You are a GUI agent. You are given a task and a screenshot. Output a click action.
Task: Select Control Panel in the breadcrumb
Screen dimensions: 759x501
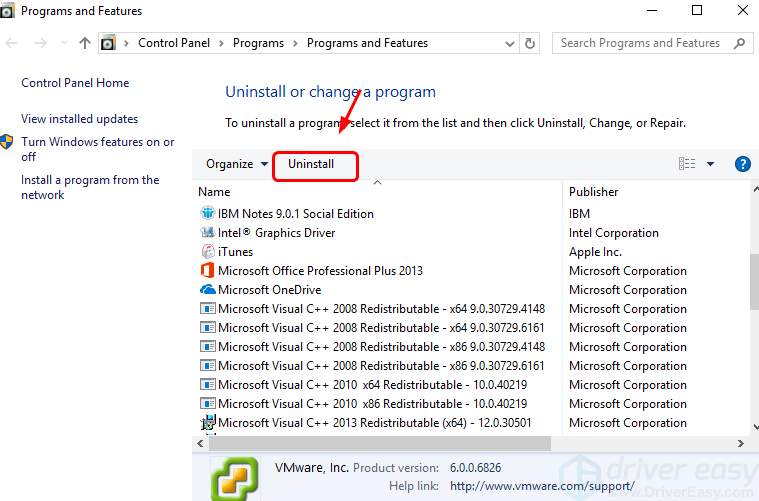[x=174, y=43]
